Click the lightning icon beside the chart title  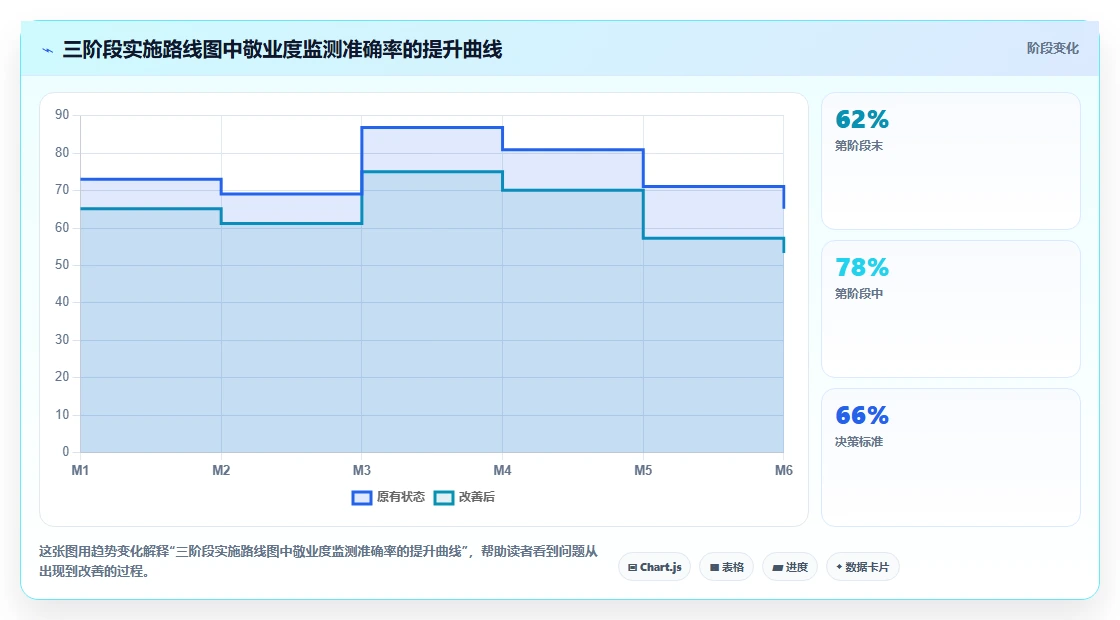point(47,50)
